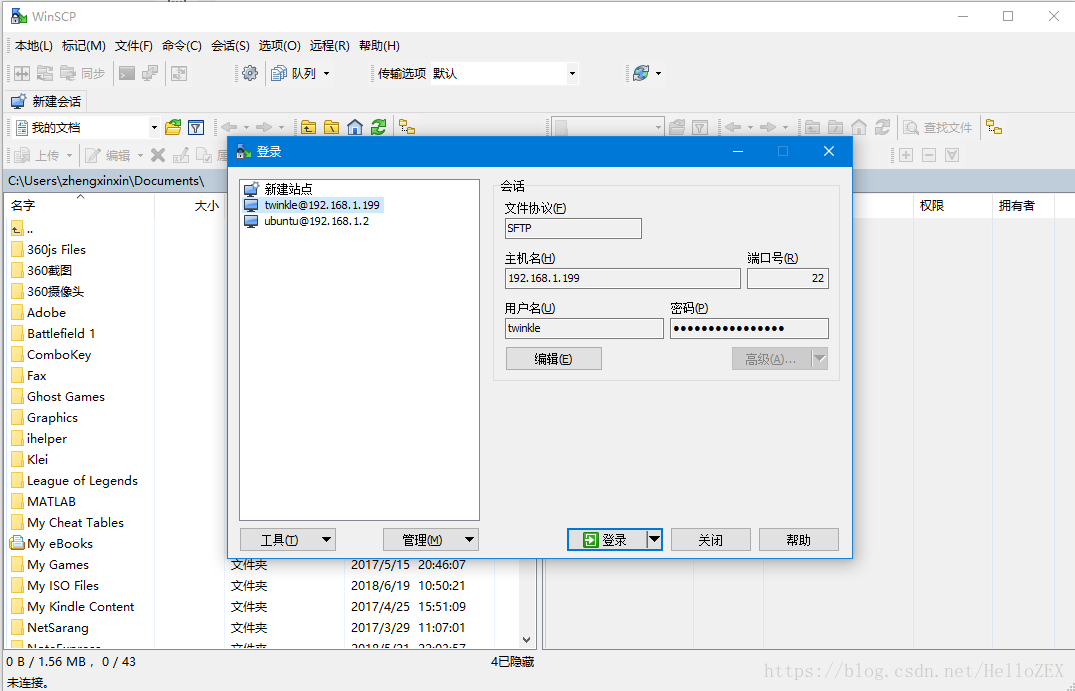The height and width of the screenshot is (691, 1075).
Task: Open the terminal console icon
Action: click(127, 73)
